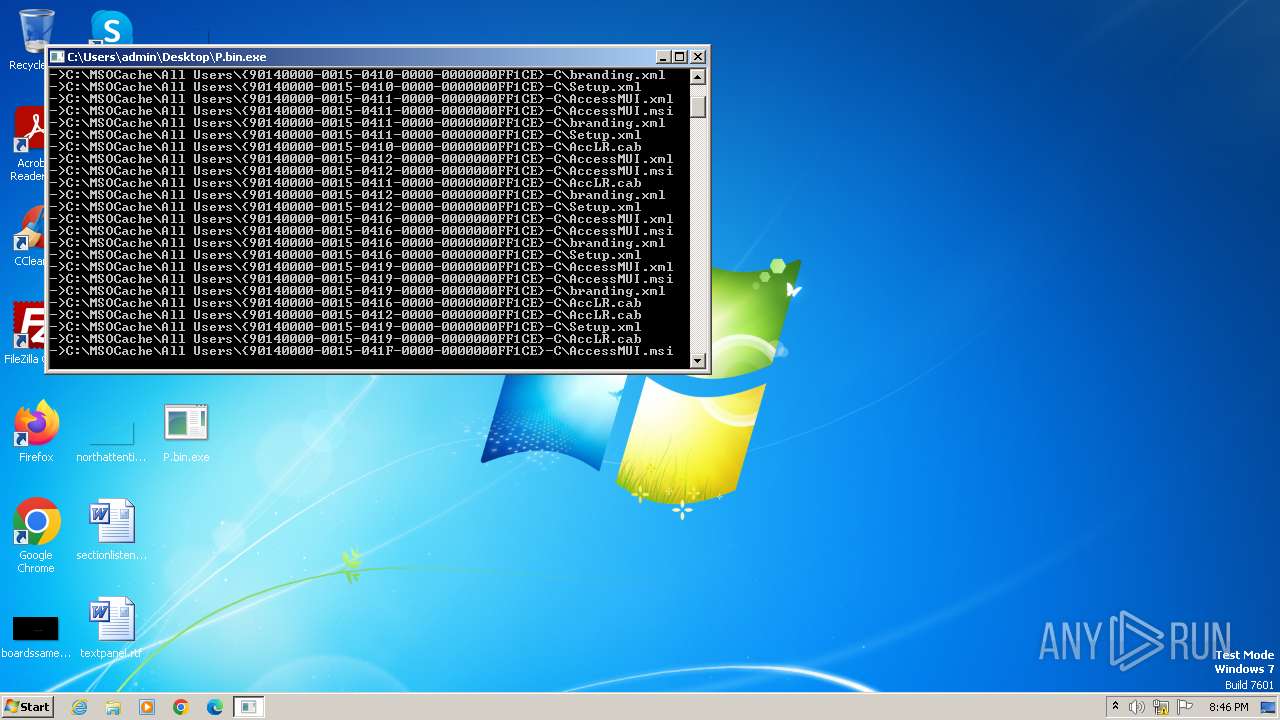Open Windows Explorer from the taskbar
This screenshot has height=720, width=1280.
pyautogui.click(x=113, y=707)
